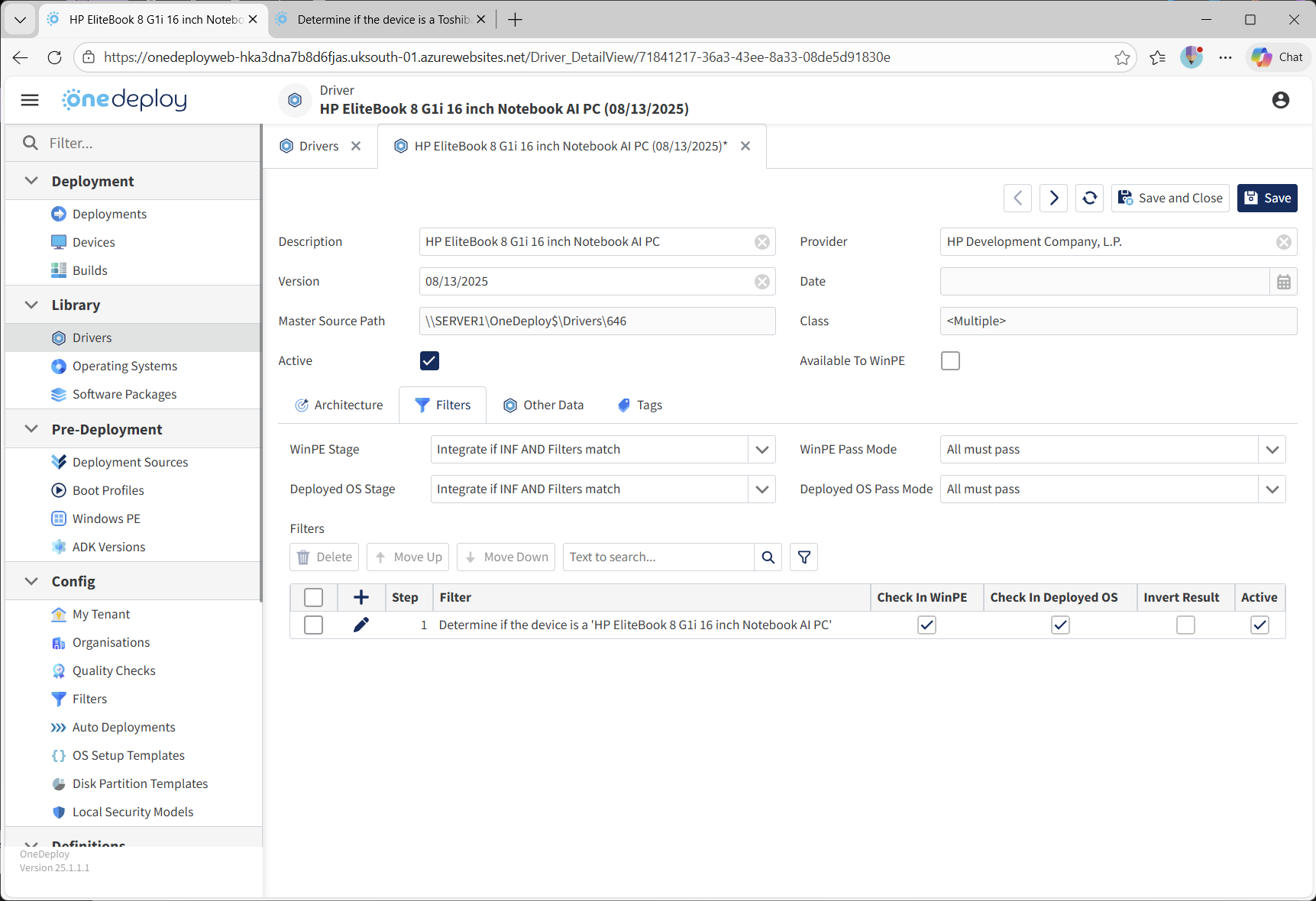Image resolution: width=1316 pixels, height=901 pixels.
Task: Click the Master Source Path field
Action: 597,321
